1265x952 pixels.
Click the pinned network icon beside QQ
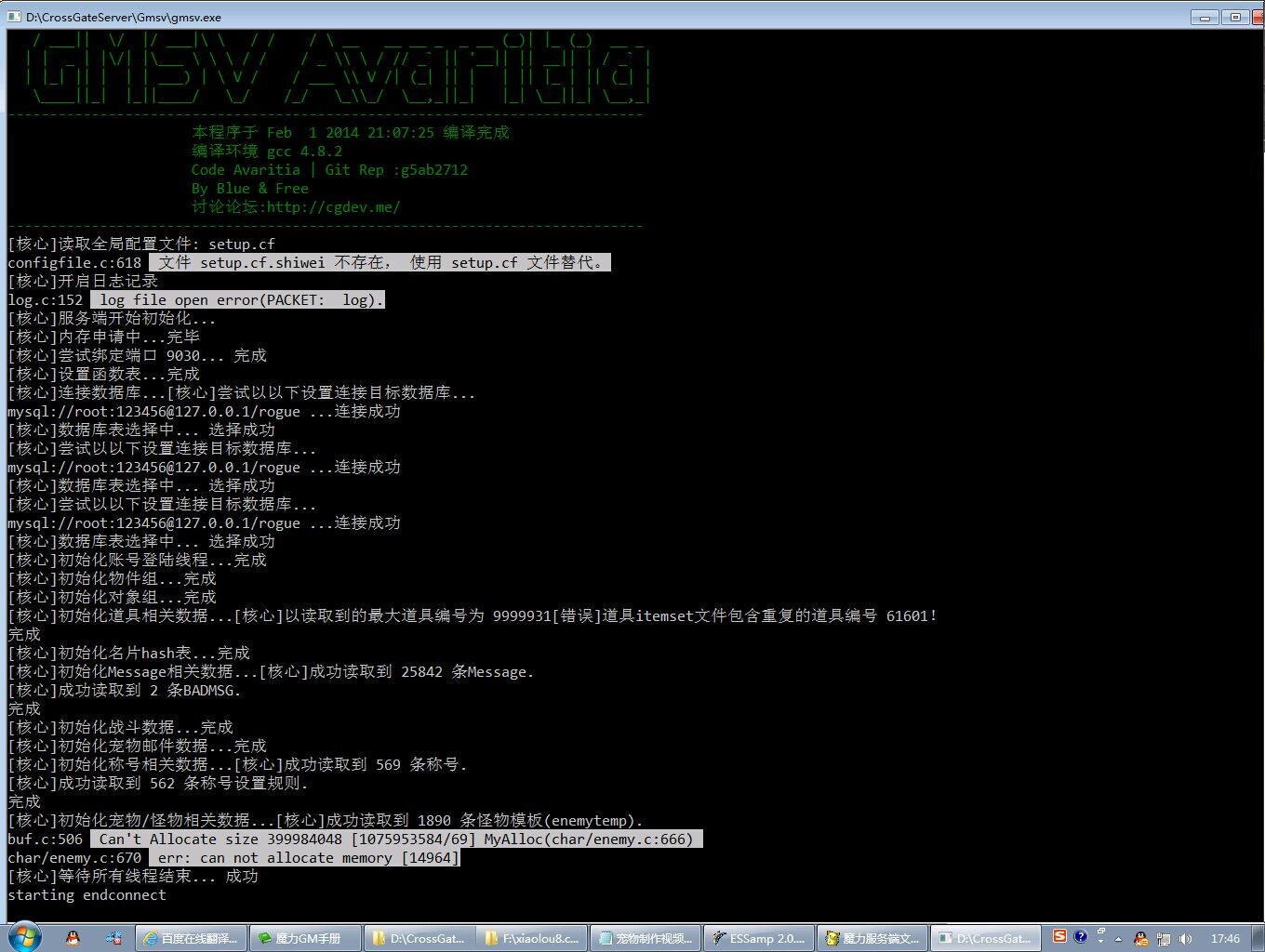point(113,938)
